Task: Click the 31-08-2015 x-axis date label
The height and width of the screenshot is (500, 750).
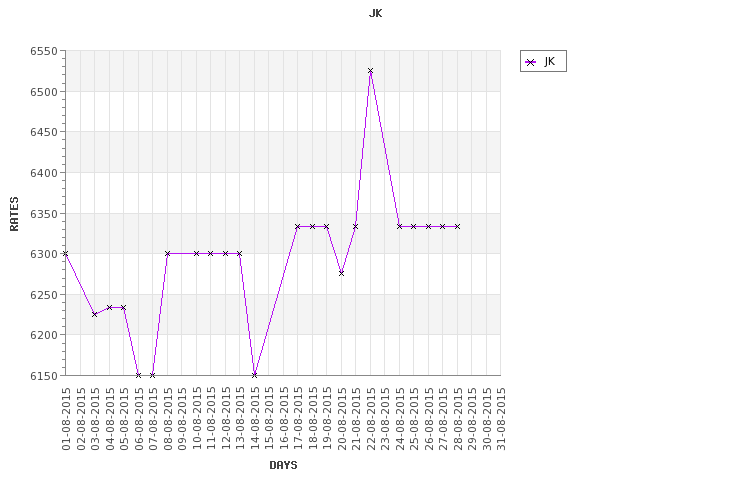Action: click(501, 419)
